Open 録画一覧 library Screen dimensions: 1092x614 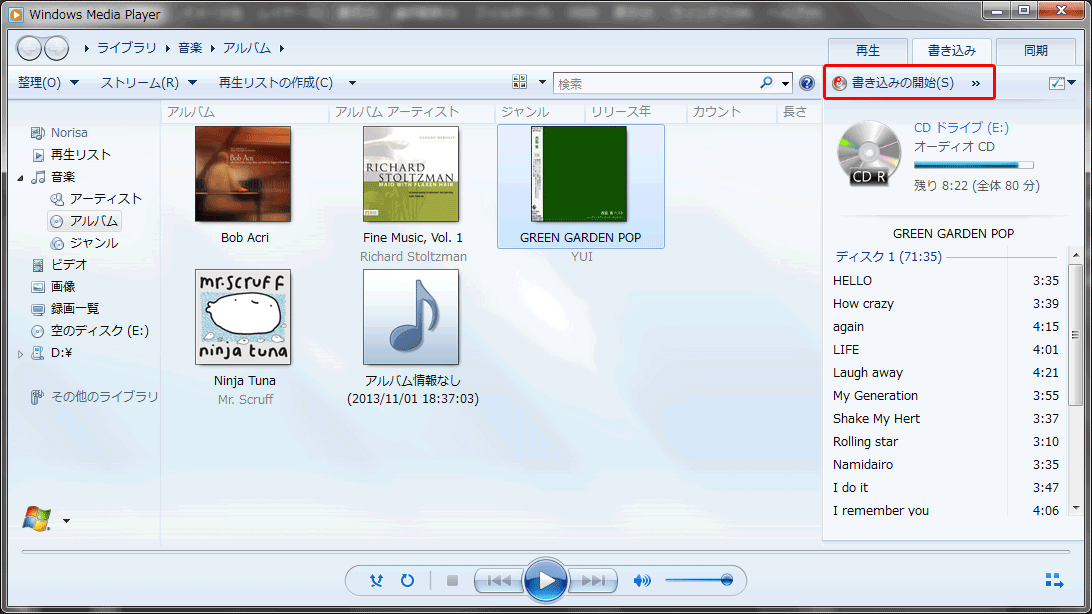[x=75, y=308]
